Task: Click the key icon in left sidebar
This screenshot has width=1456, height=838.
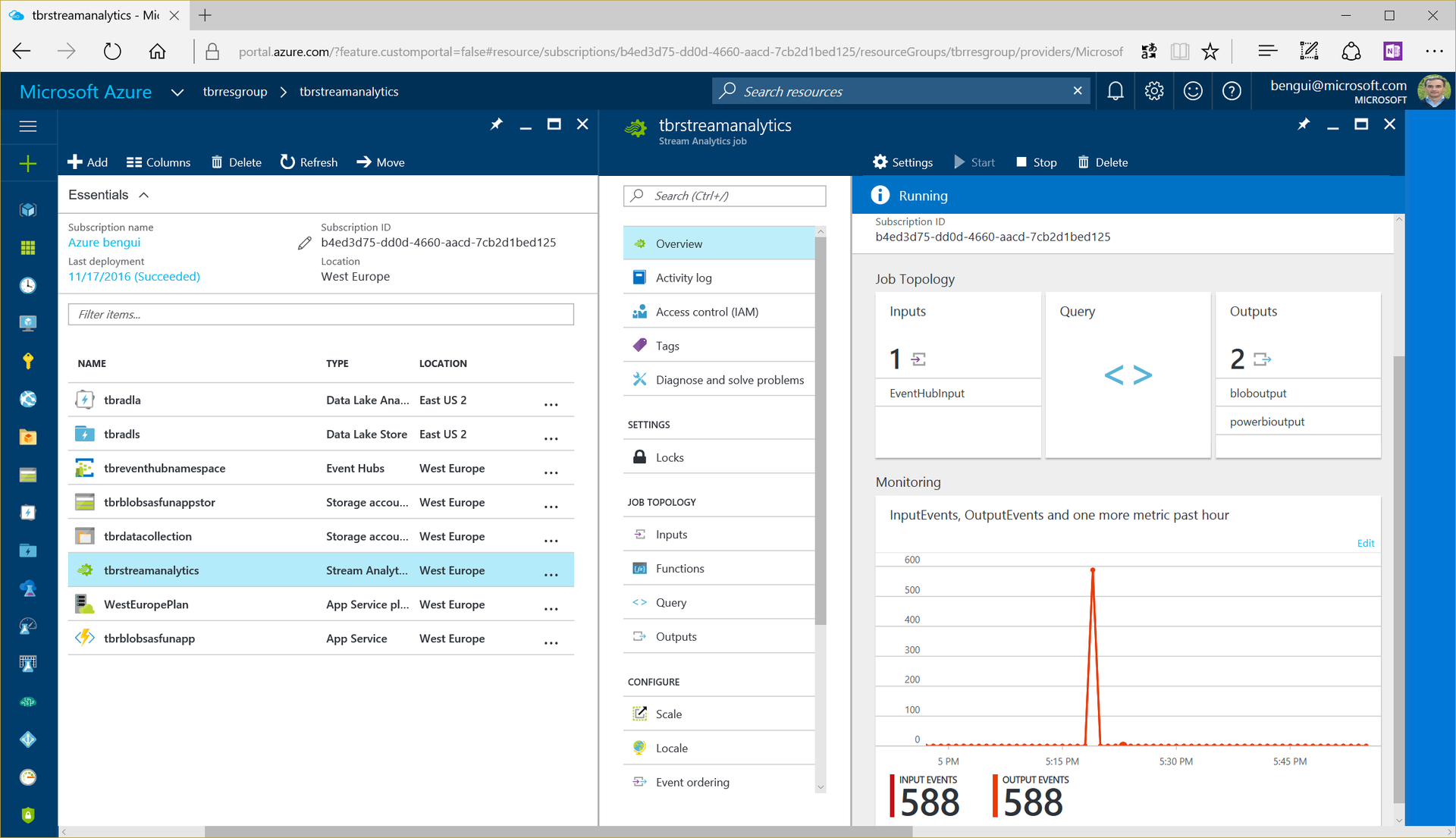Action: pos(28,361)
